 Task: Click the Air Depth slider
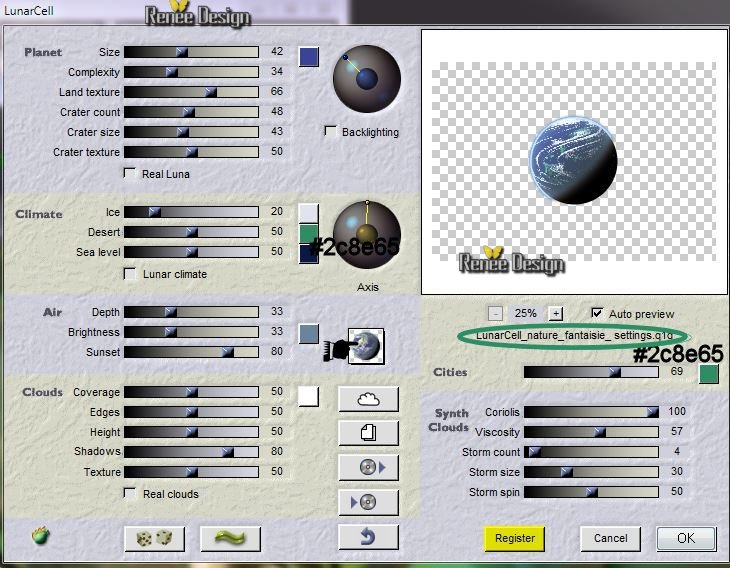191,312
